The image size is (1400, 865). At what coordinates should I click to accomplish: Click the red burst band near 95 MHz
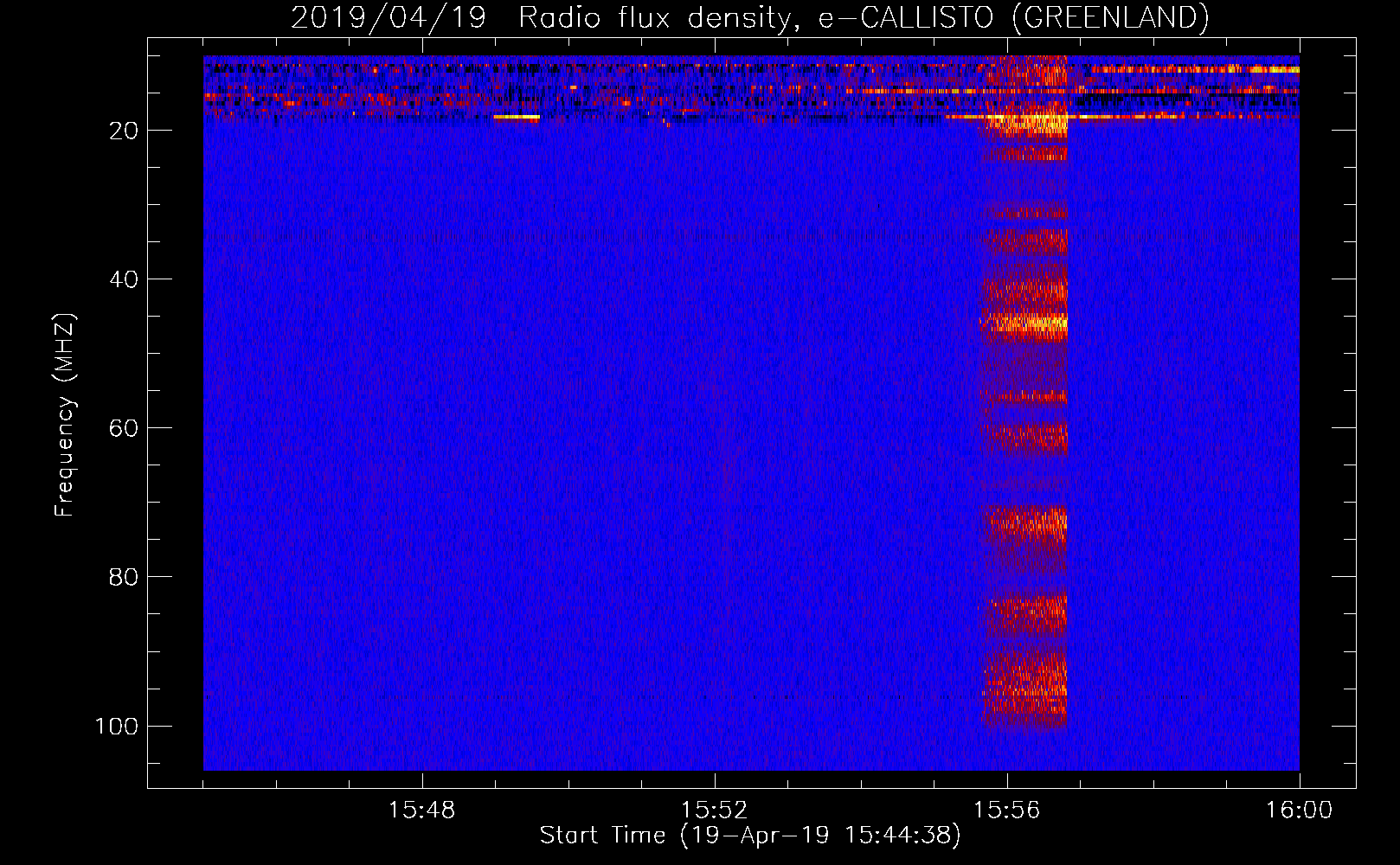1024,689
